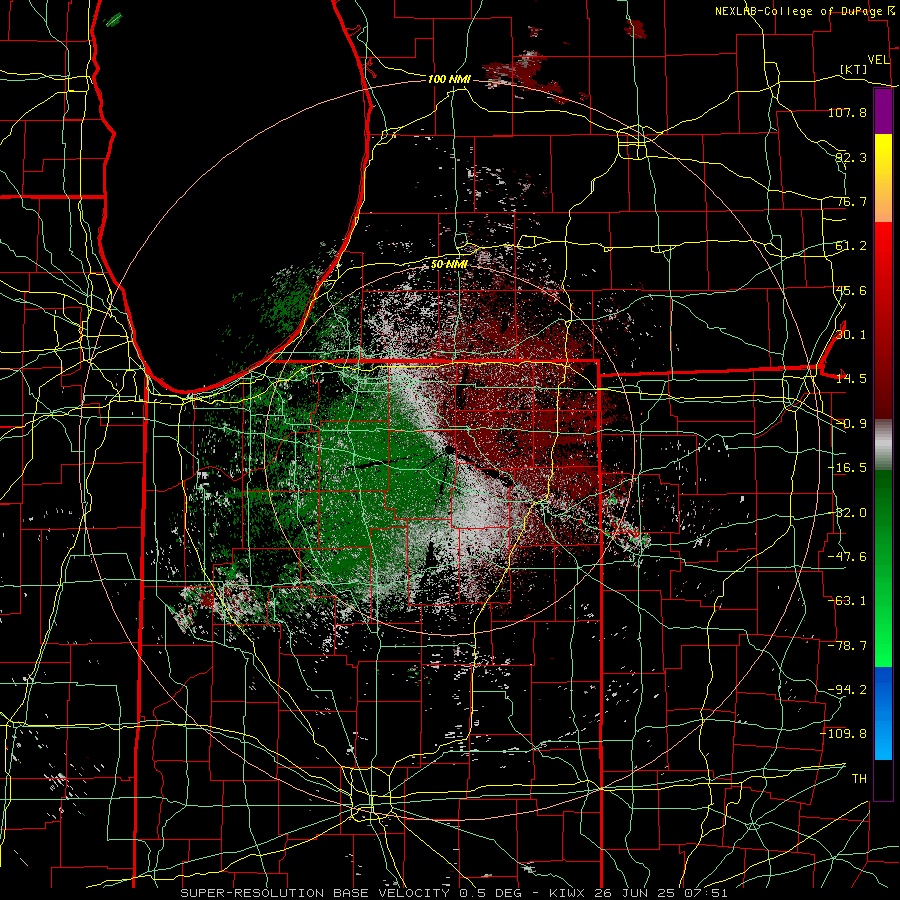
Task: Select the -109.8 velocity scale value
Action: coord(844,734)
